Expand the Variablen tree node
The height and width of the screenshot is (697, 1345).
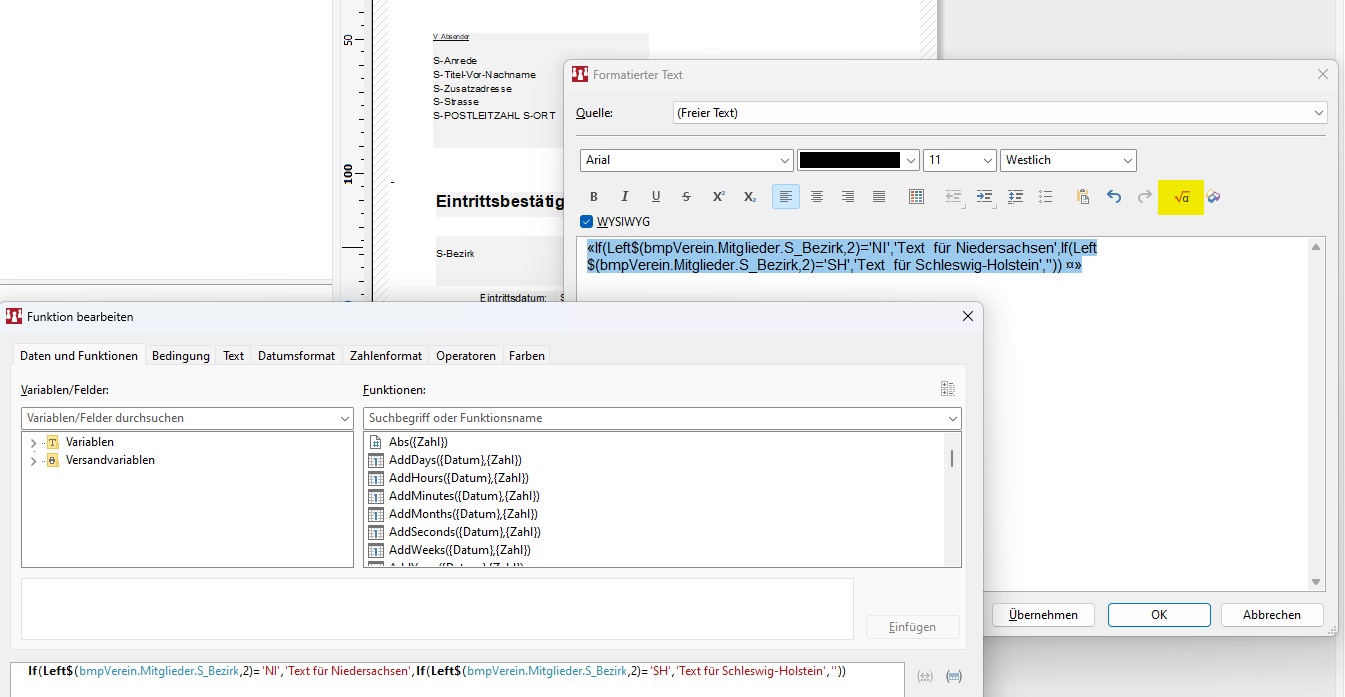coord(33,443)
